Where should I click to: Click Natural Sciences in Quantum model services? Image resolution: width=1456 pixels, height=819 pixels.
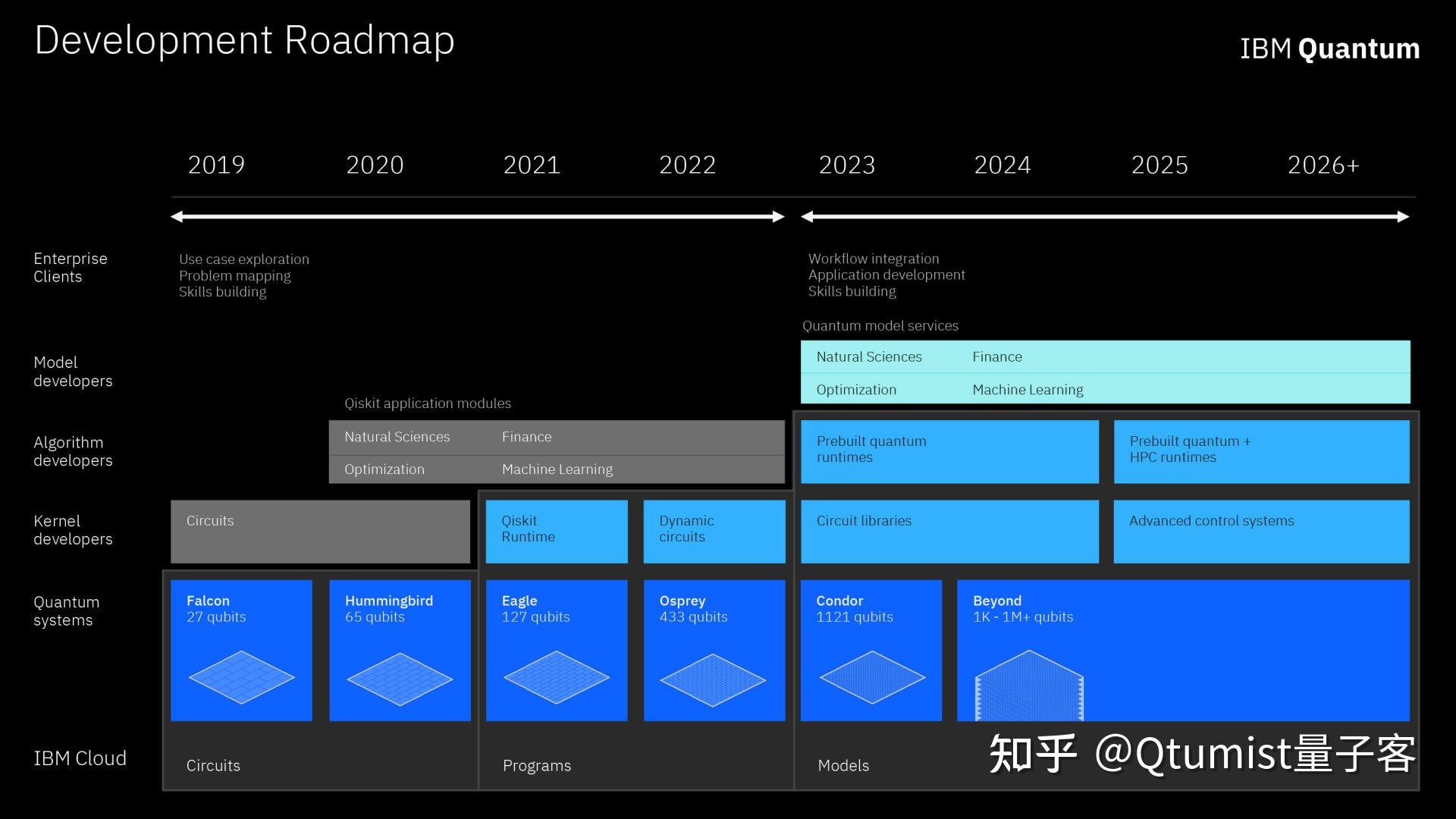click(x=869, y=357)
